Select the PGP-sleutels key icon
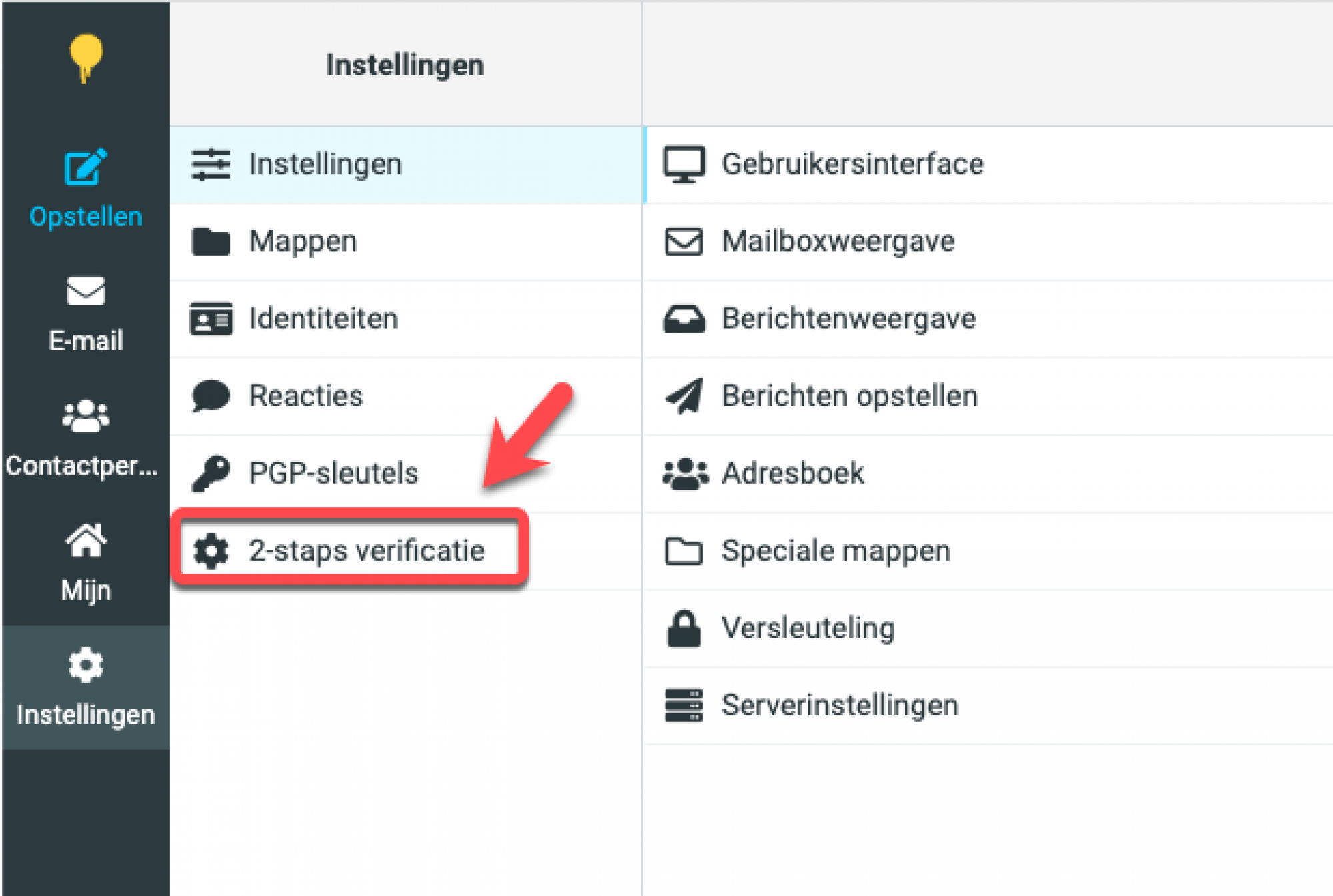 point(210,473)
